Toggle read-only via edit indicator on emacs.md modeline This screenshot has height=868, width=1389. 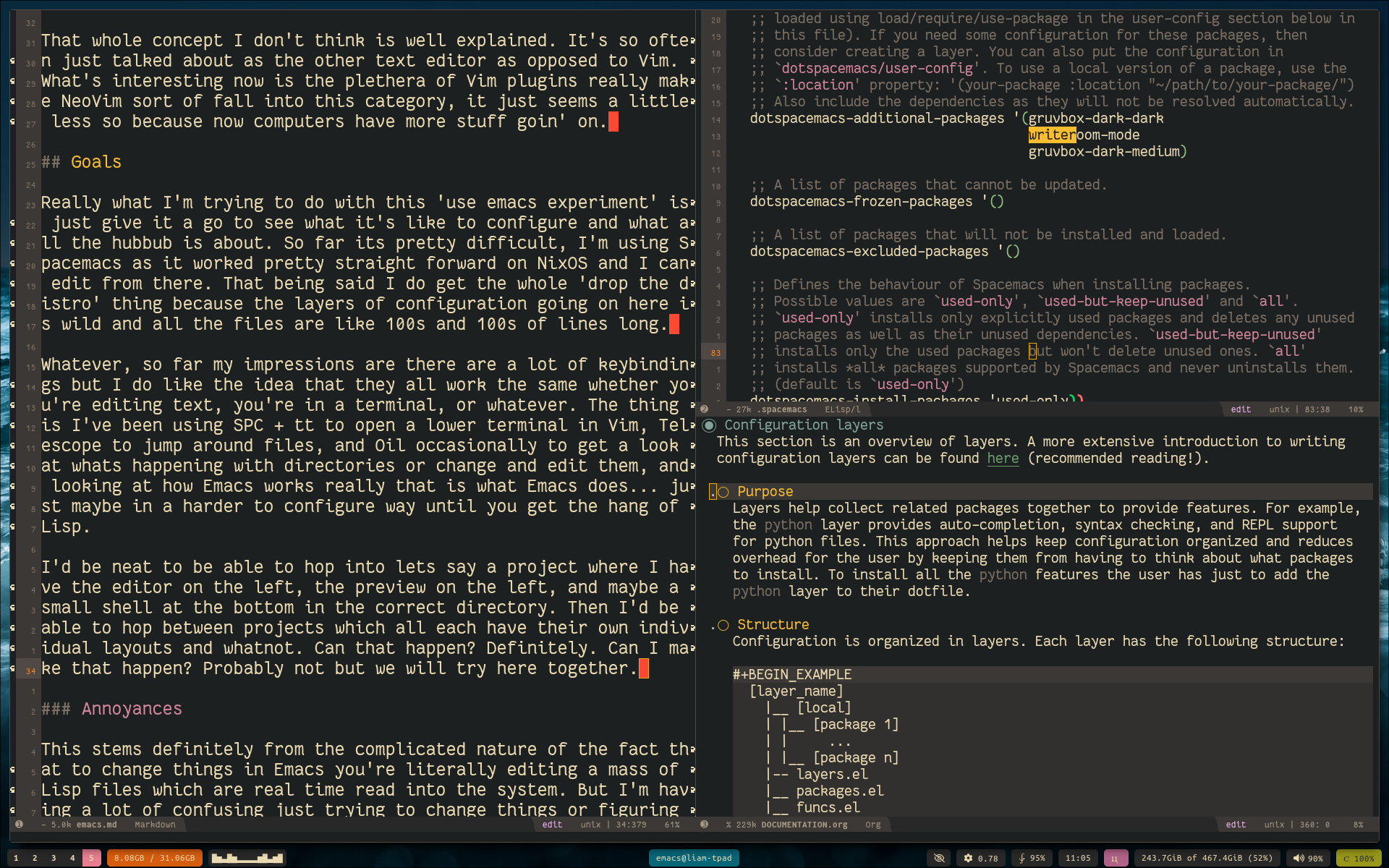pos(552,825)
